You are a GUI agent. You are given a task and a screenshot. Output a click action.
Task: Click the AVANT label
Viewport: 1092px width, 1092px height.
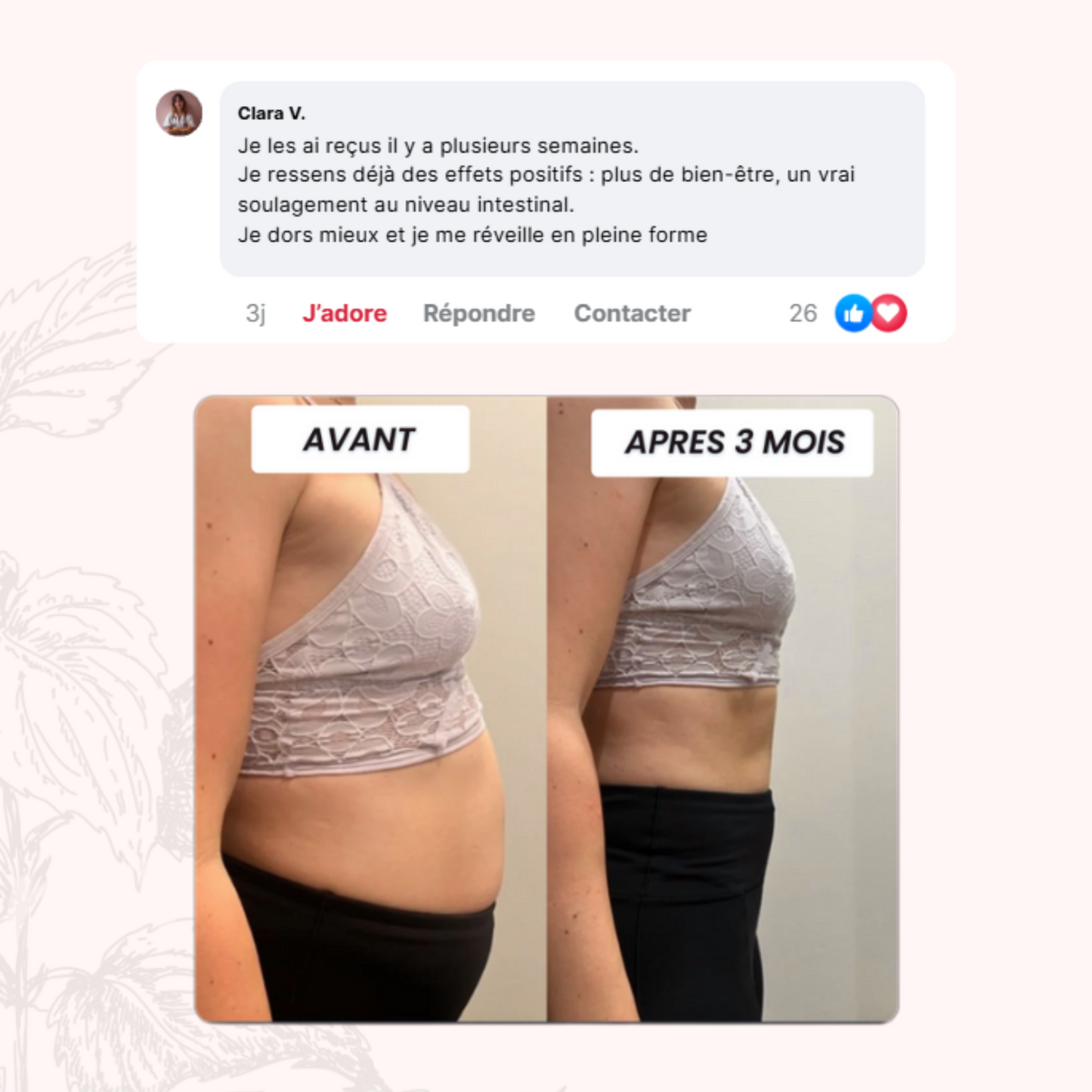360,439
